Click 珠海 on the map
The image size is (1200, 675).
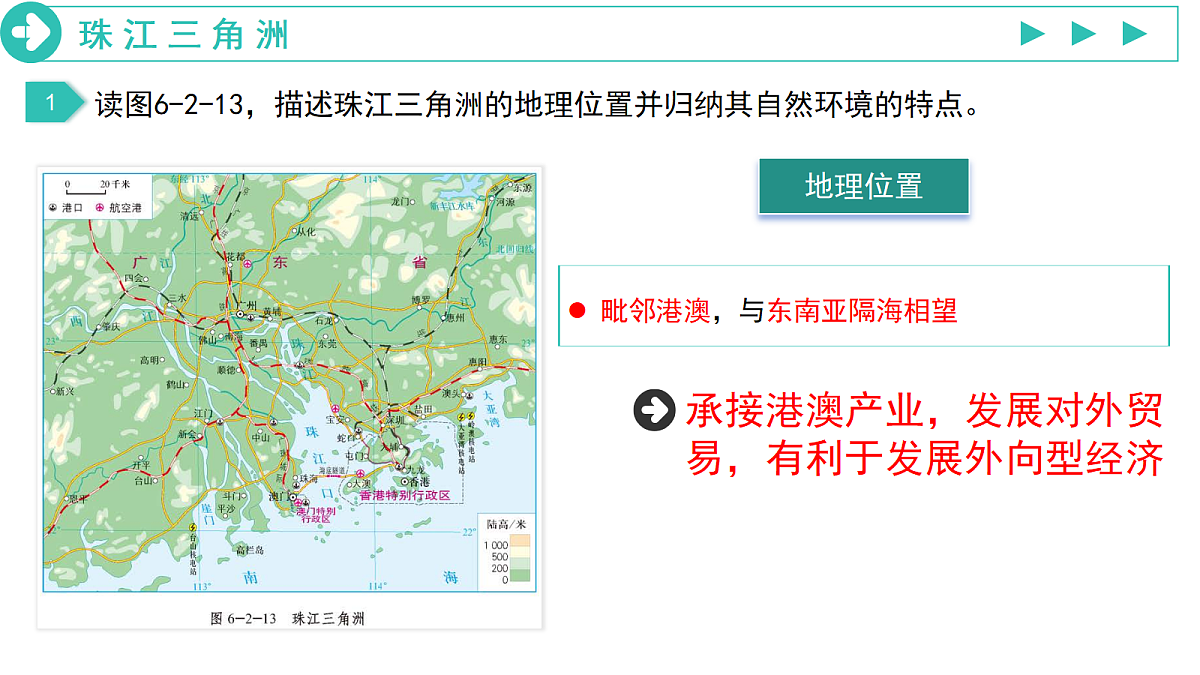pyautogui.click(x=308, y=479)
